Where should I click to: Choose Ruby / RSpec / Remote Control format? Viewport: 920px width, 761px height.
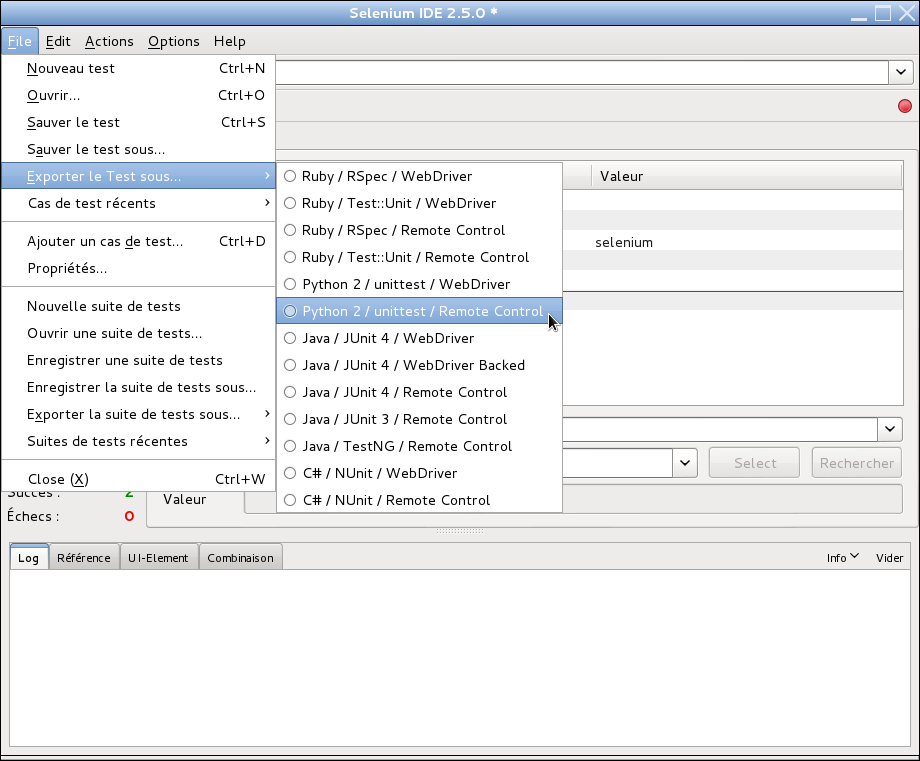[419, 230]
